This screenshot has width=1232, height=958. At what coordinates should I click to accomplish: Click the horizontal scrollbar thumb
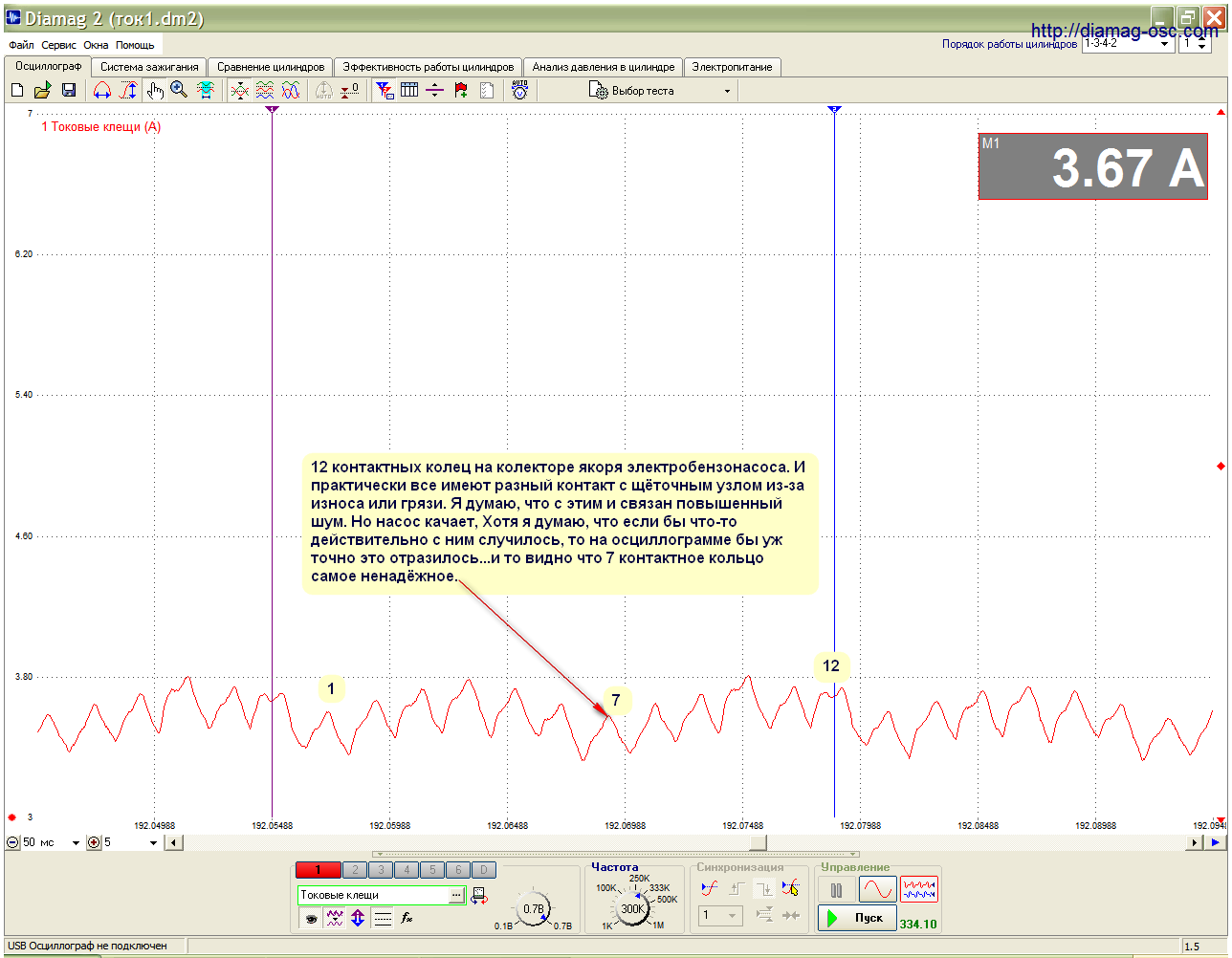pyautogui.click(x=758, y=842)
